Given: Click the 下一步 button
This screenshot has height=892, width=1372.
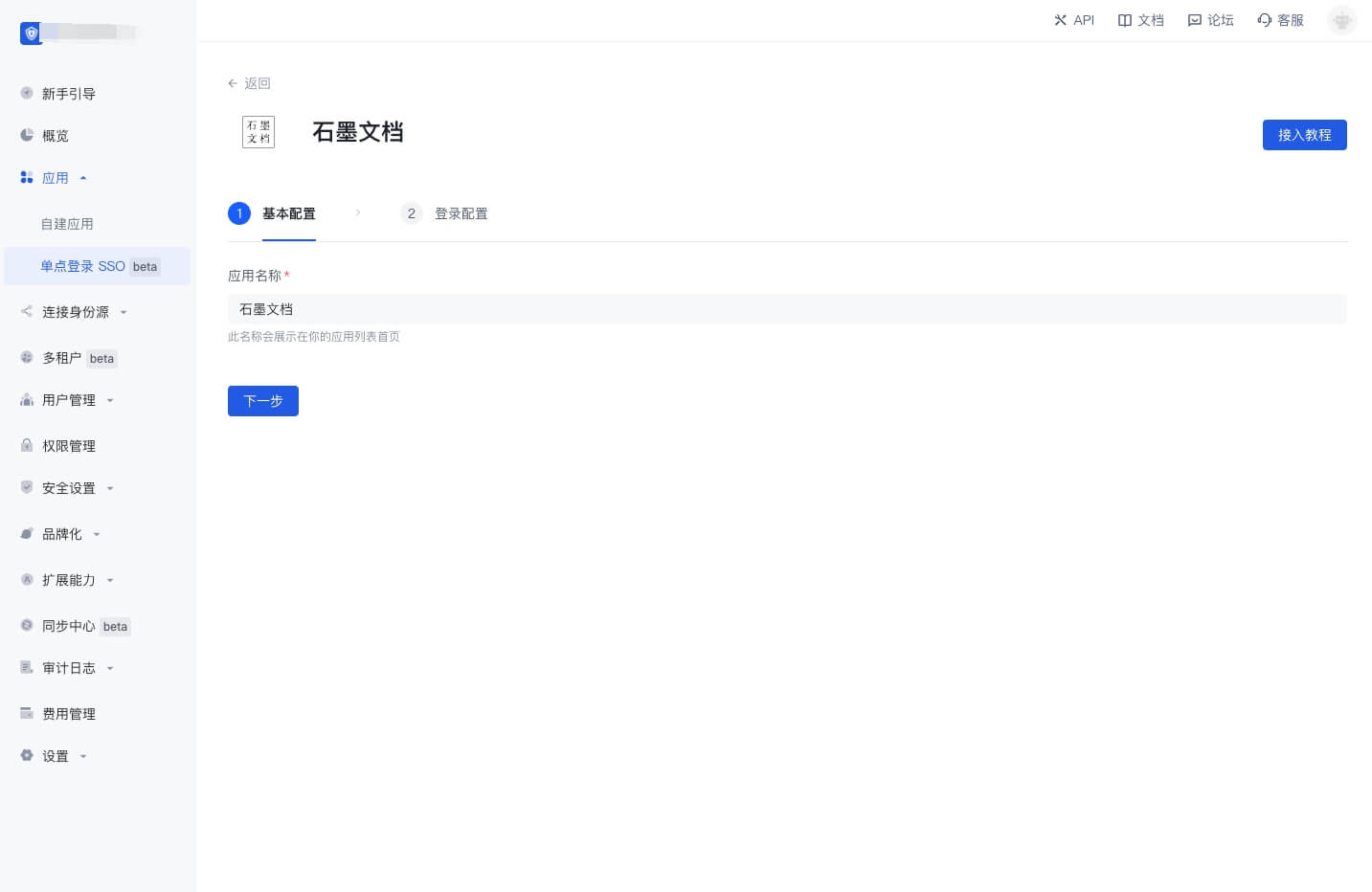Looking at the screenshot, I should 263,401.
